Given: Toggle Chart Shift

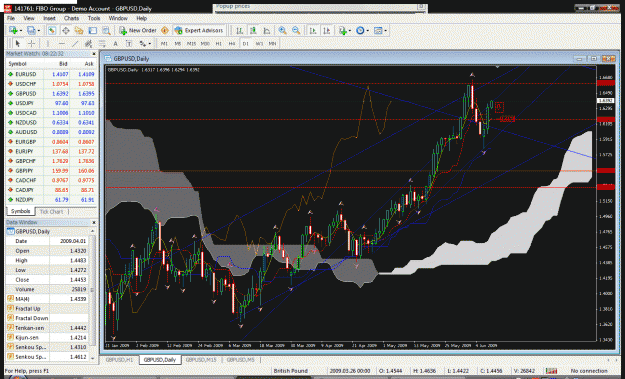Looking at the screenshot, I should pyautogui.click(x=326, y=30).
